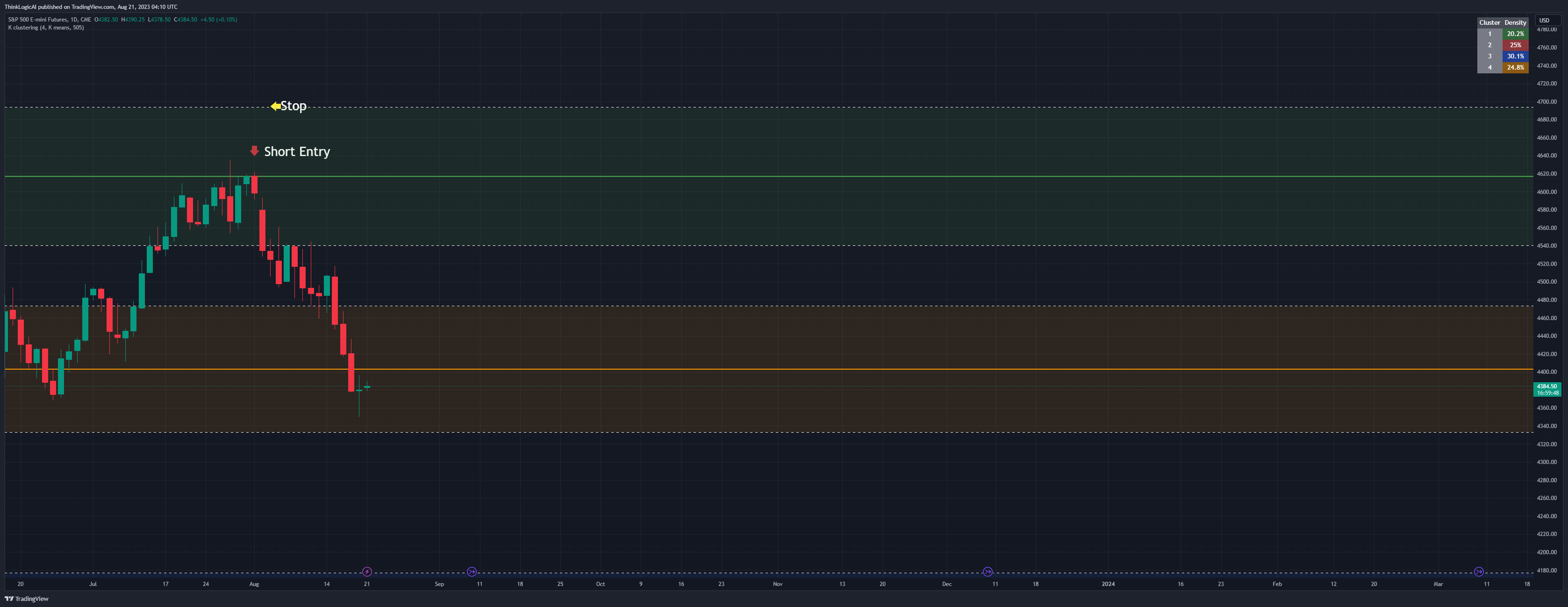
Task: Click the Sep label on the time axis
Action: [439, 584]
